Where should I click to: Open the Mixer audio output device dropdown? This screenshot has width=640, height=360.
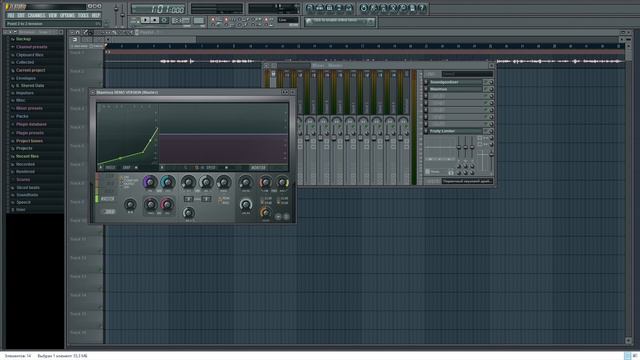(x=467, y=181)
